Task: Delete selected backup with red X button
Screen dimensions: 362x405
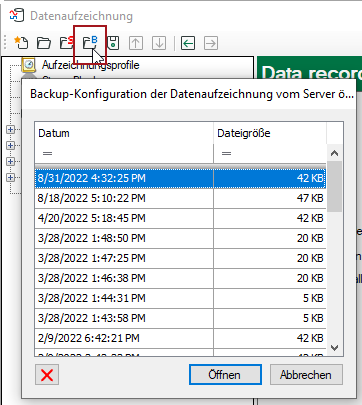Action: (x=47, y=375)
